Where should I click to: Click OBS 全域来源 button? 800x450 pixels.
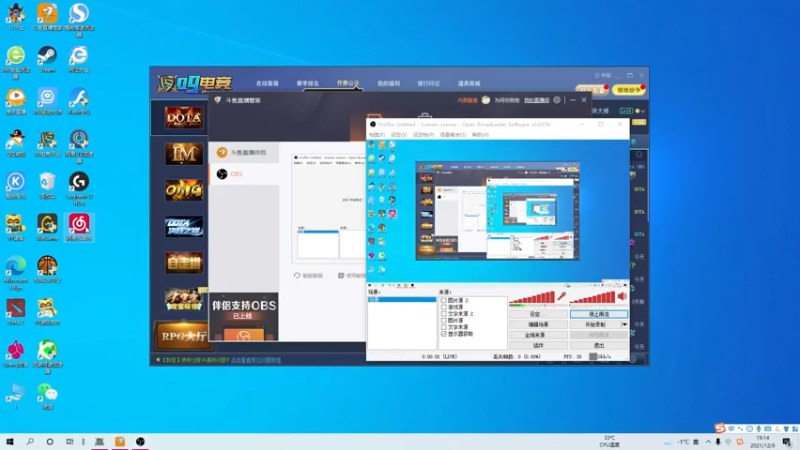point(538,335)
